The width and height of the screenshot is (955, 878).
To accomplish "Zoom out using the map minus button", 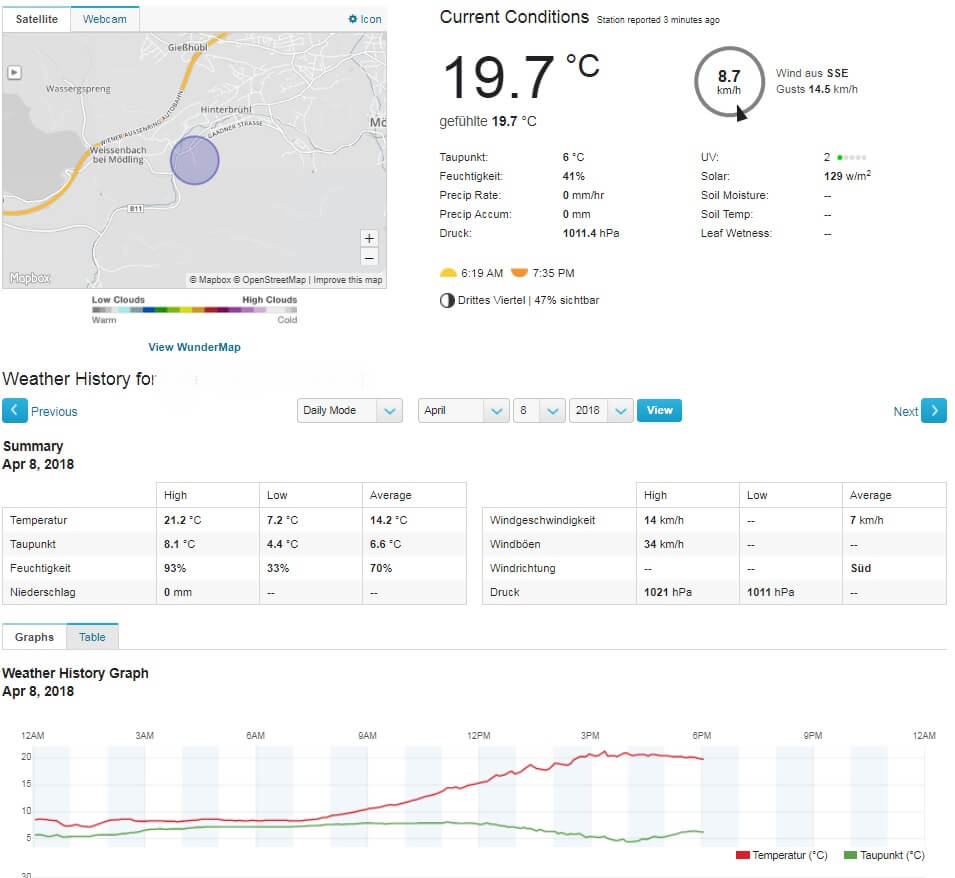I will pyautogui.click(x=369, y=256).
